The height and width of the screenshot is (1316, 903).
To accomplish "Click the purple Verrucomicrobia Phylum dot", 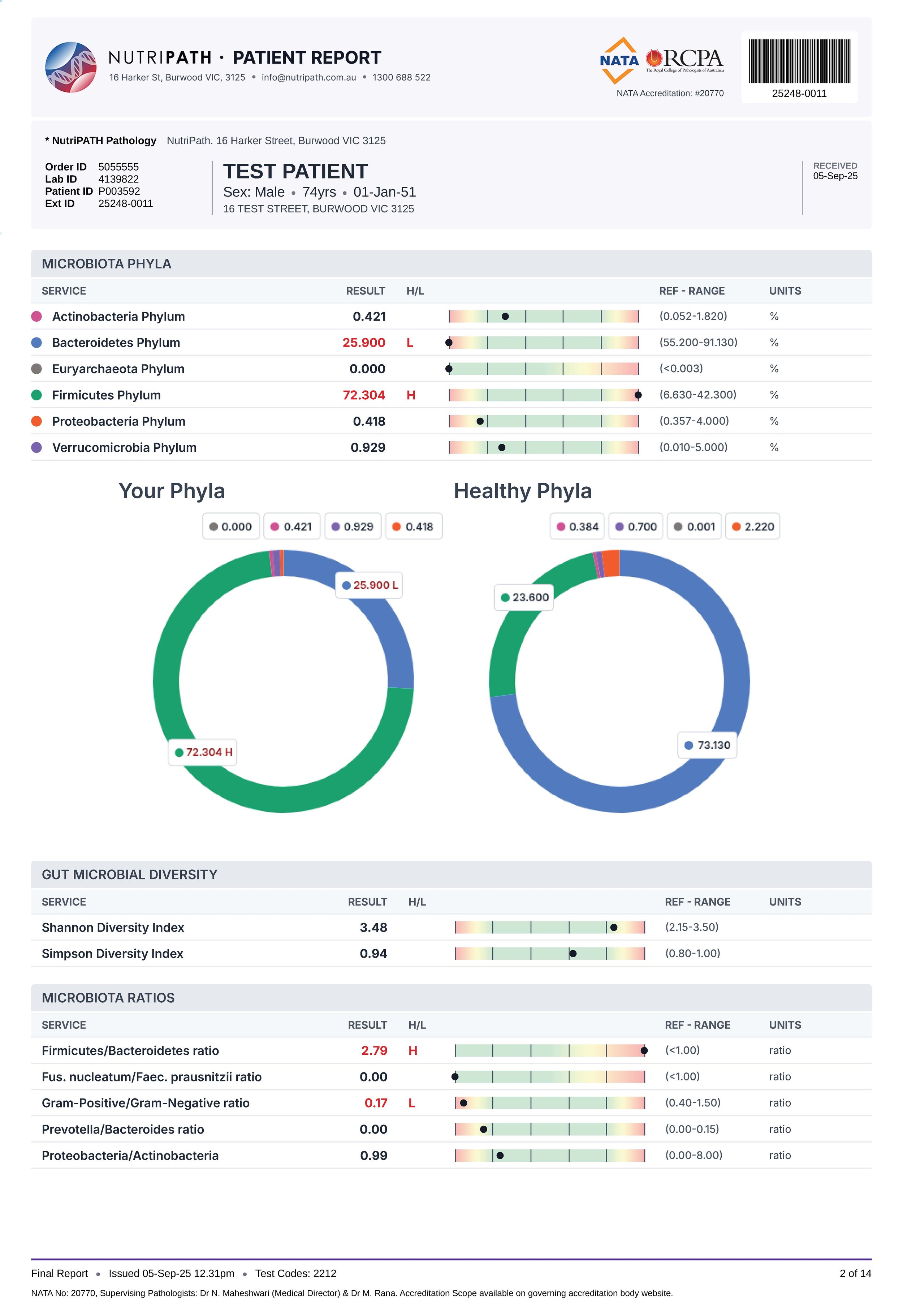I will (x=37, y=447).
